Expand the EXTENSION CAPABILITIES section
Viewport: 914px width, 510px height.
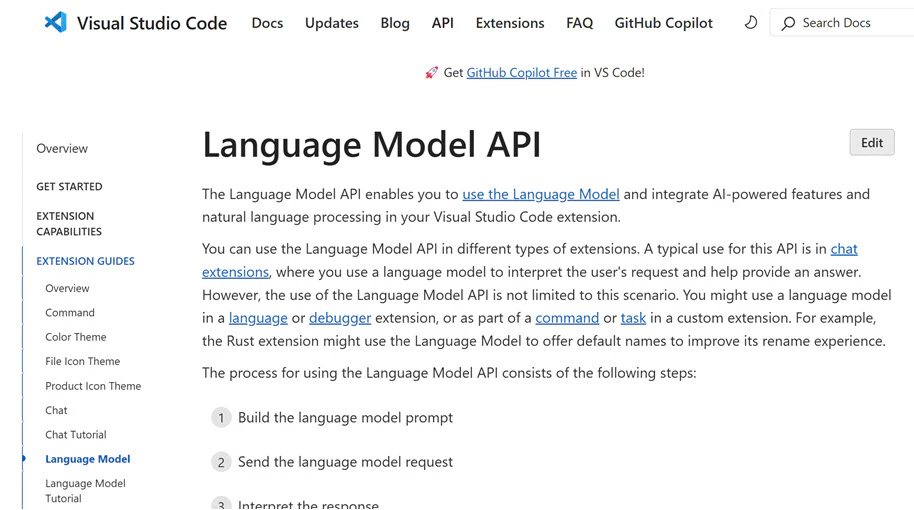pyautogui.click(x=69, y=224)
